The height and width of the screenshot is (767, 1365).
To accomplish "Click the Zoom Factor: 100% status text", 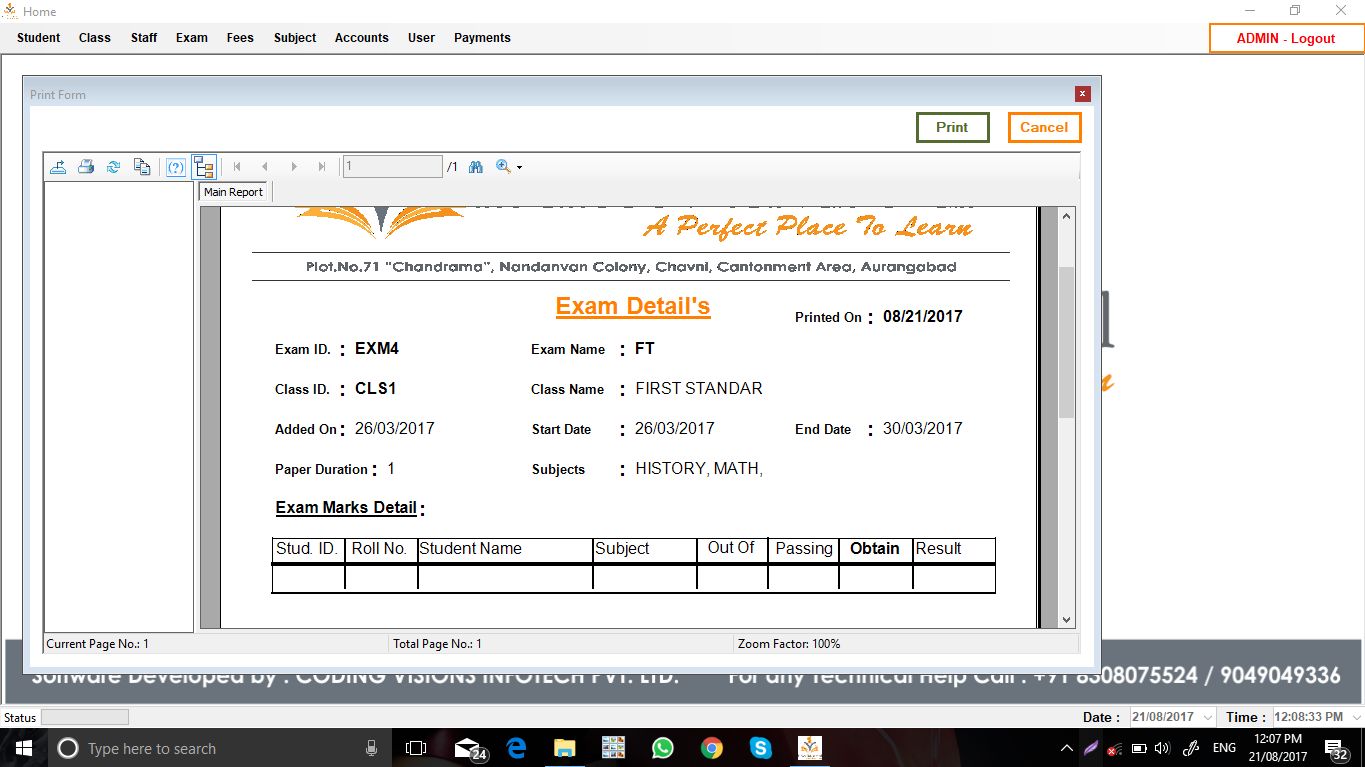I will pyautogui.click(x=789, y=644).
